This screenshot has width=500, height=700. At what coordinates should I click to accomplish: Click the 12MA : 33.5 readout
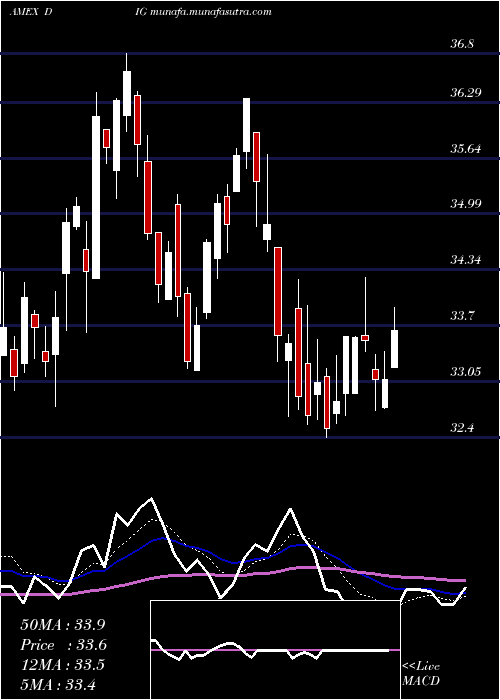coord(62,664)
